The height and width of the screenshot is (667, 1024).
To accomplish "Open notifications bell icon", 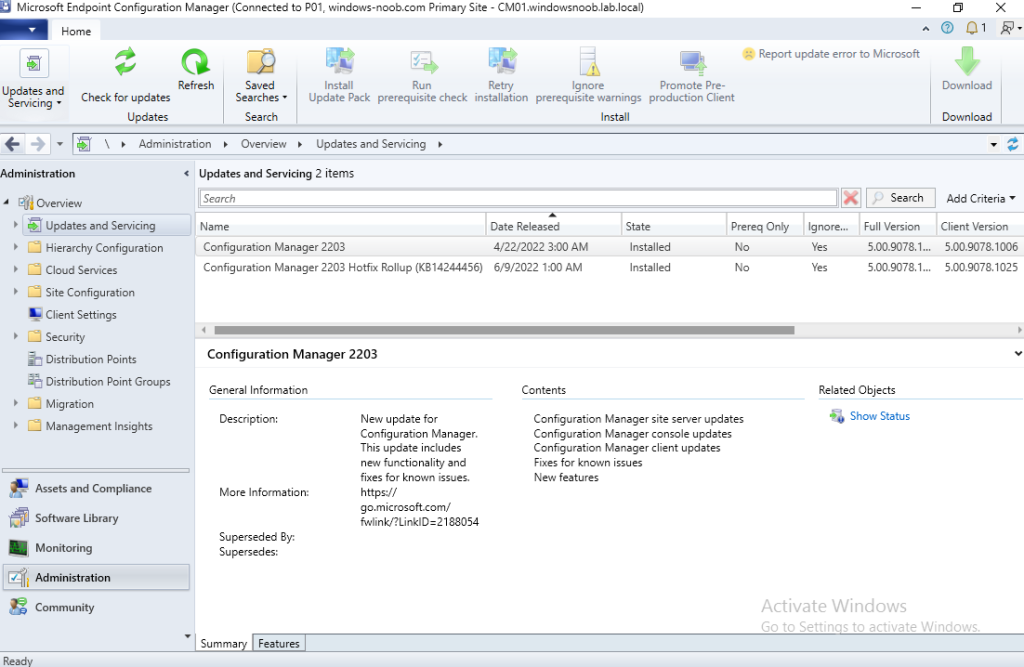I will coord(972,28).
